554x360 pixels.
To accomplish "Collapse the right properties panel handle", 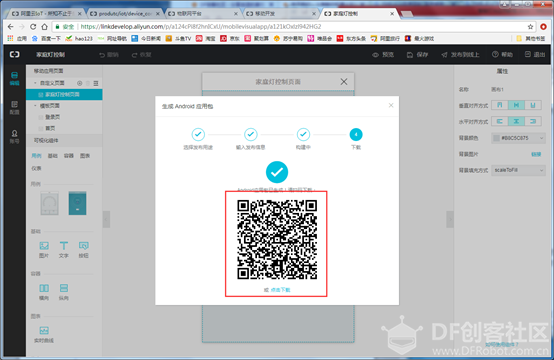I will coord(450,219).
